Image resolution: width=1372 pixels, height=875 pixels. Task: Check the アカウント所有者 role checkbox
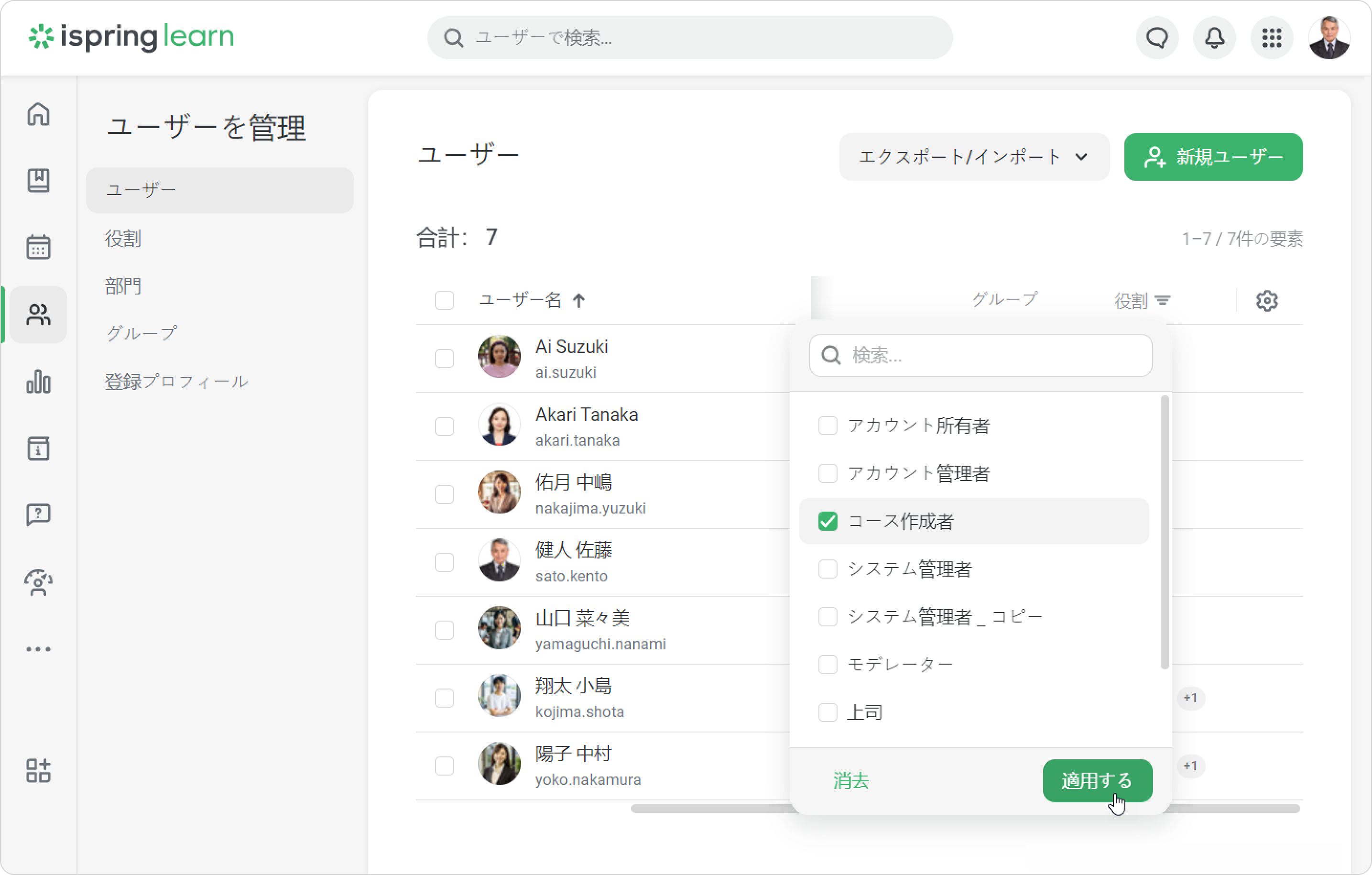(828, 425)
